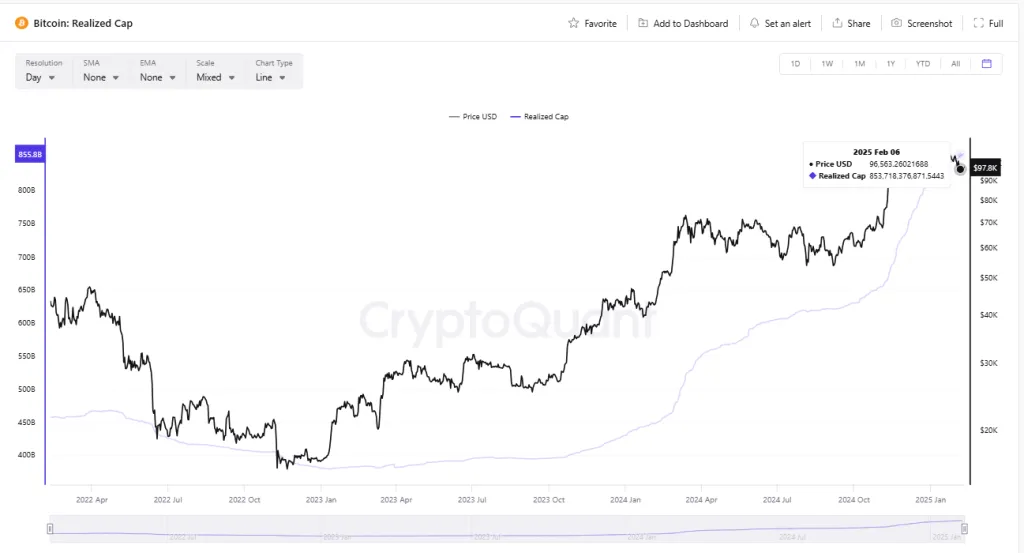Click the Favorite star icon
Image resolution: width=1024 pixels, height=553 pixels.
pos(574,23)
